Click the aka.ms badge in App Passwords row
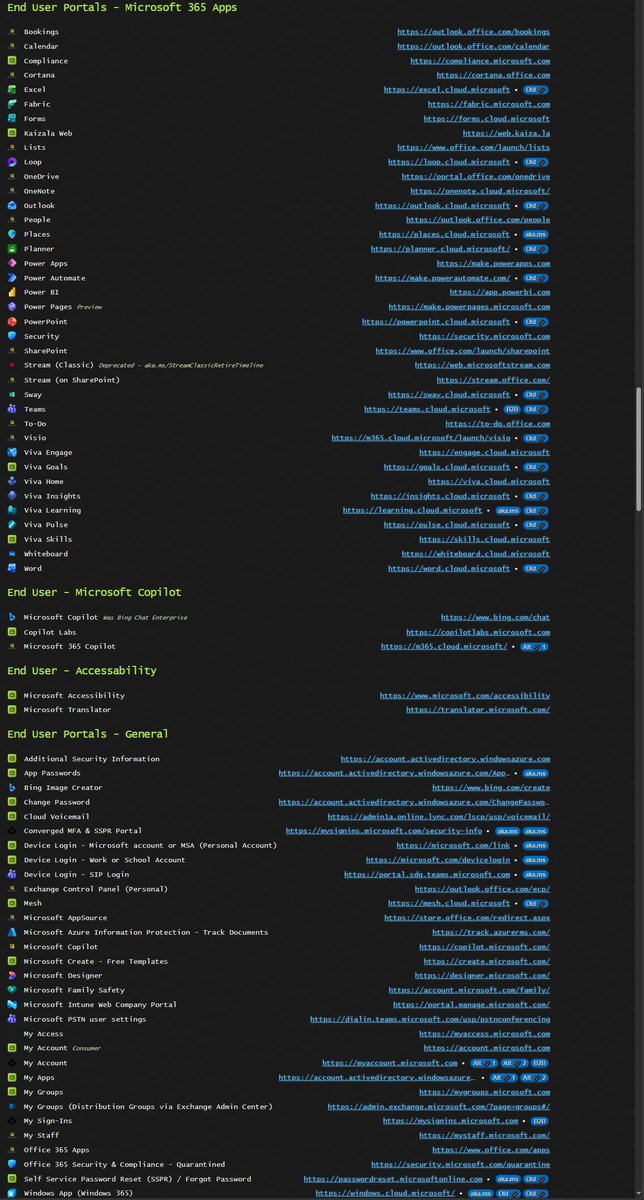Screen dimensions: 644x1200 click(536, 773)
